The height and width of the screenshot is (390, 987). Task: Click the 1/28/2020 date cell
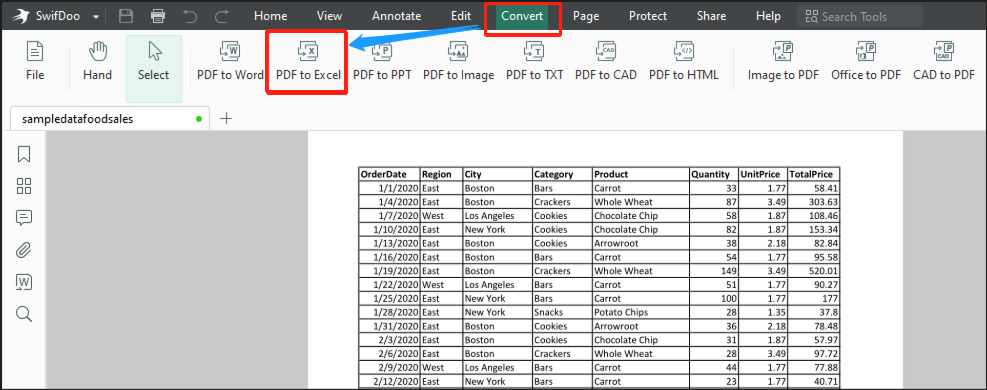pyautogui.click(x=389, y=312)
